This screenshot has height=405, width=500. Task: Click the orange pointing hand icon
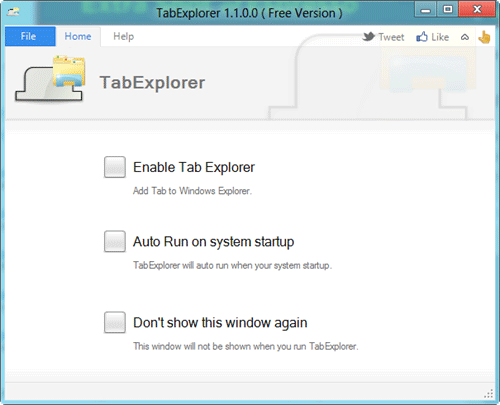point(484,37)
